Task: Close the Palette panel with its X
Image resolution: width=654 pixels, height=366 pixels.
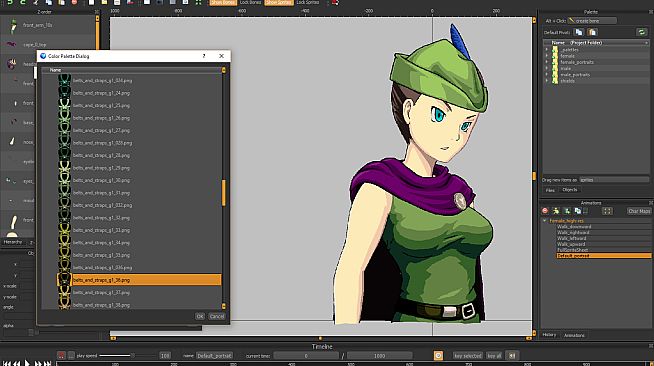Action: [651, 12]
